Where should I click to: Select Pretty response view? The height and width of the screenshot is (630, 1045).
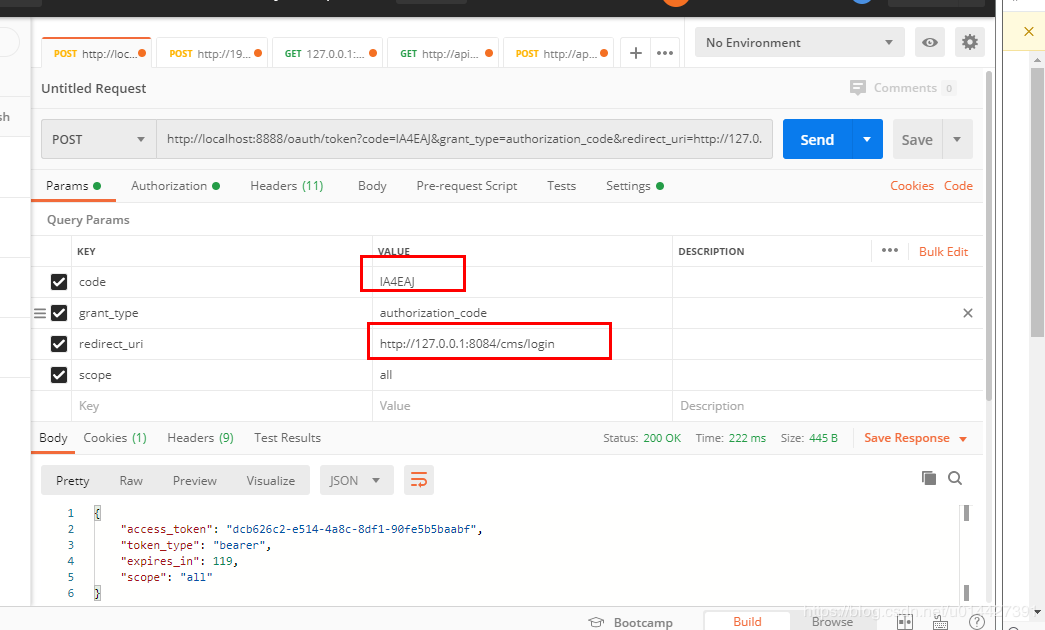tap(73, 481)
